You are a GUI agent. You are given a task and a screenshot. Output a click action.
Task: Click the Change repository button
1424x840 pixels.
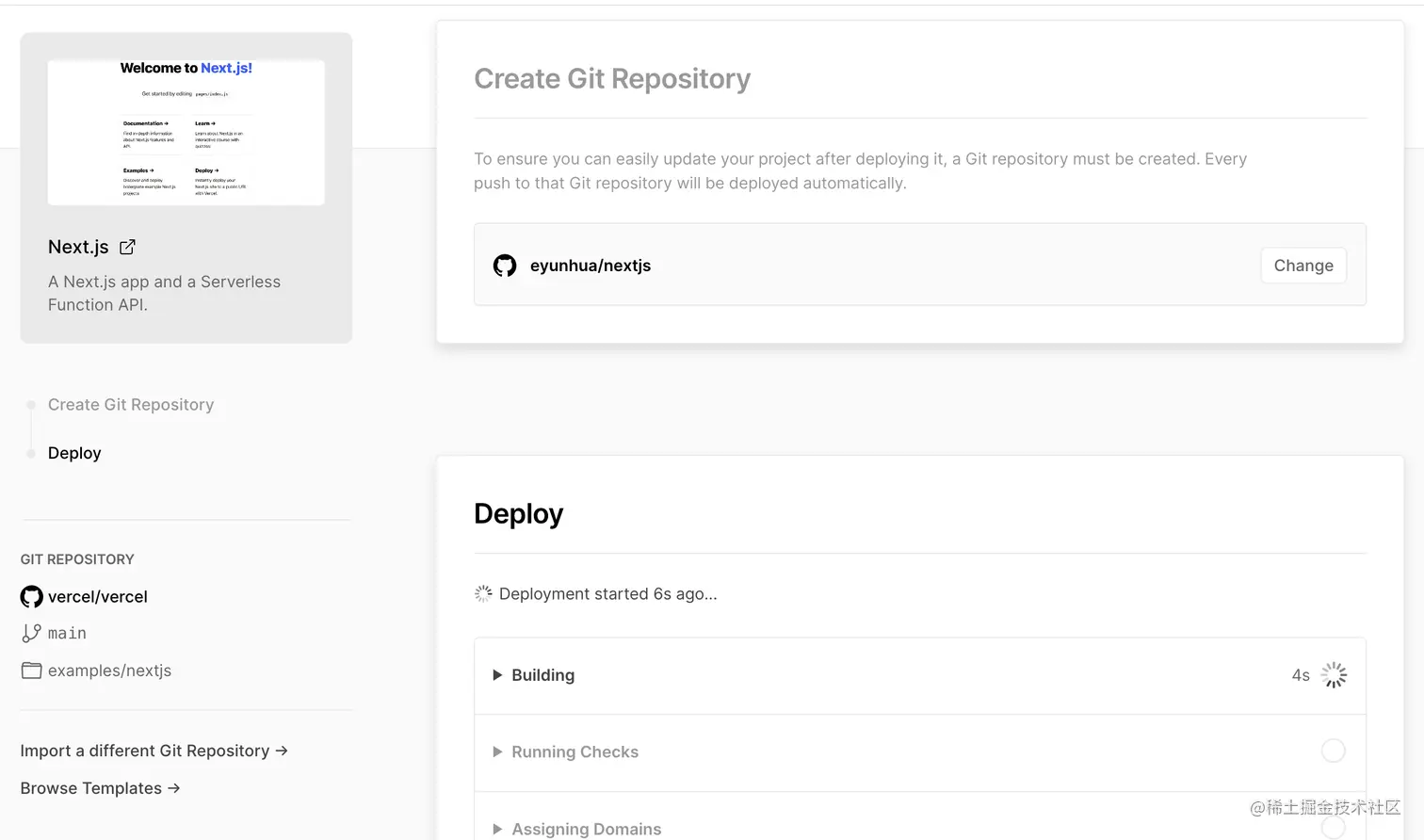click(x=1303, y=266)
